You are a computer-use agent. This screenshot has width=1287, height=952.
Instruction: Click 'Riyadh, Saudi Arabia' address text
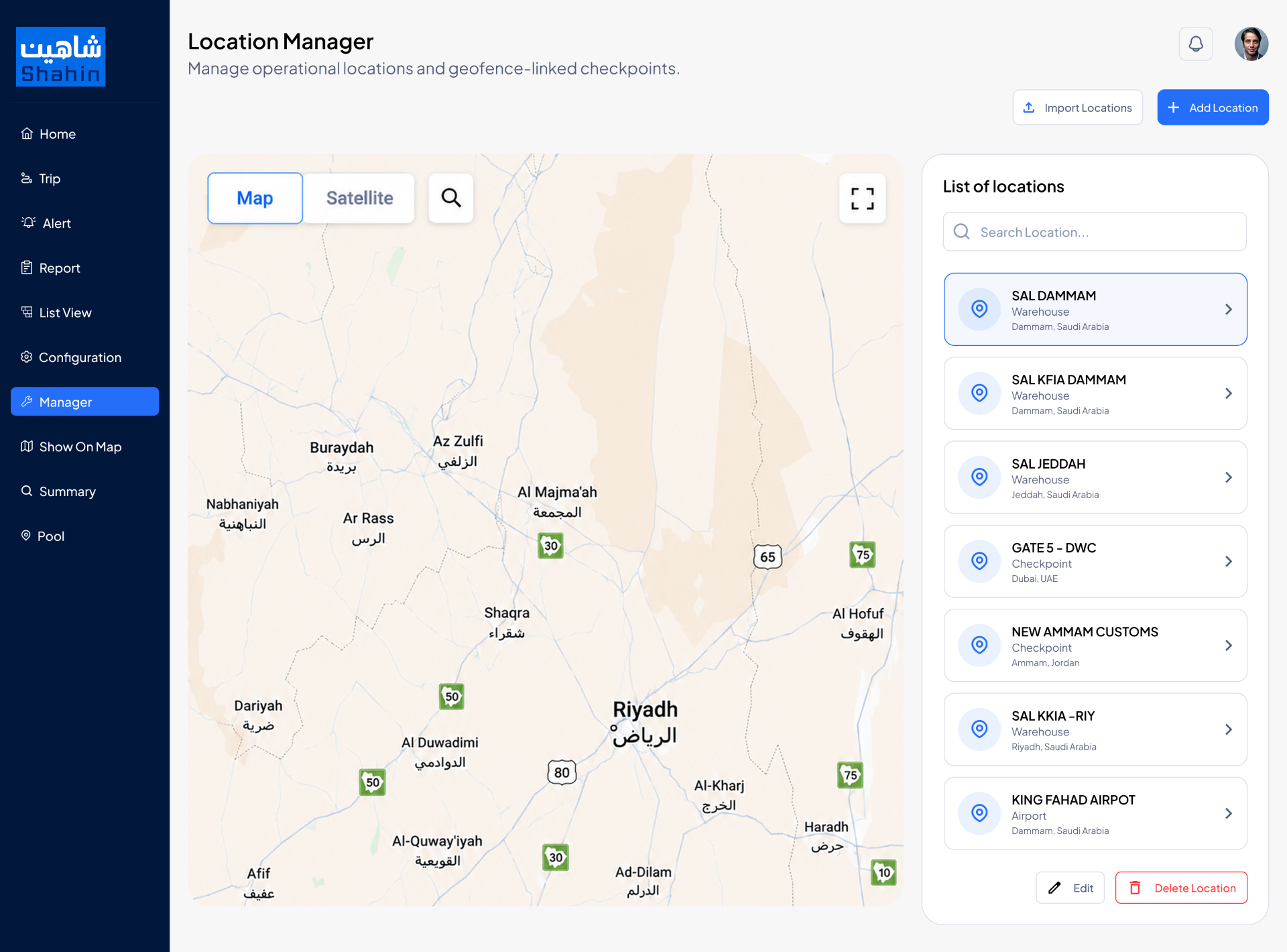[1054, 747]
